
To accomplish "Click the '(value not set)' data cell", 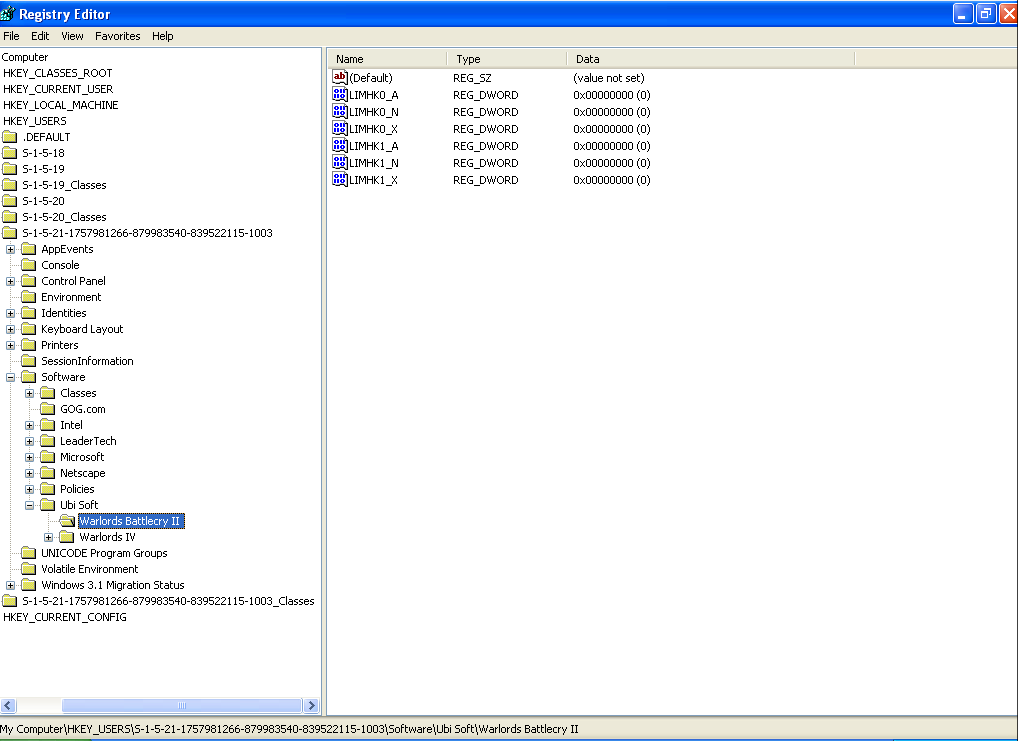I will [609, 78].
